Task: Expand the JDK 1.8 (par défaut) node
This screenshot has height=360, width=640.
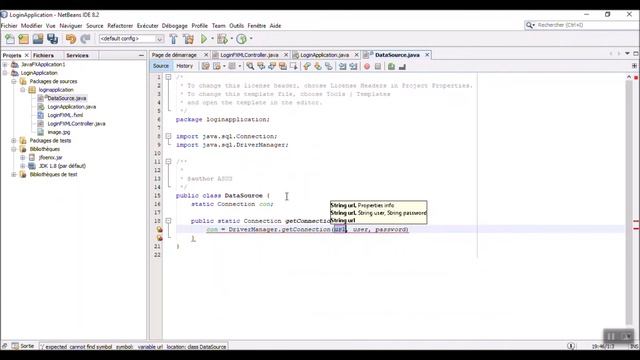Action: click(22, 166)
